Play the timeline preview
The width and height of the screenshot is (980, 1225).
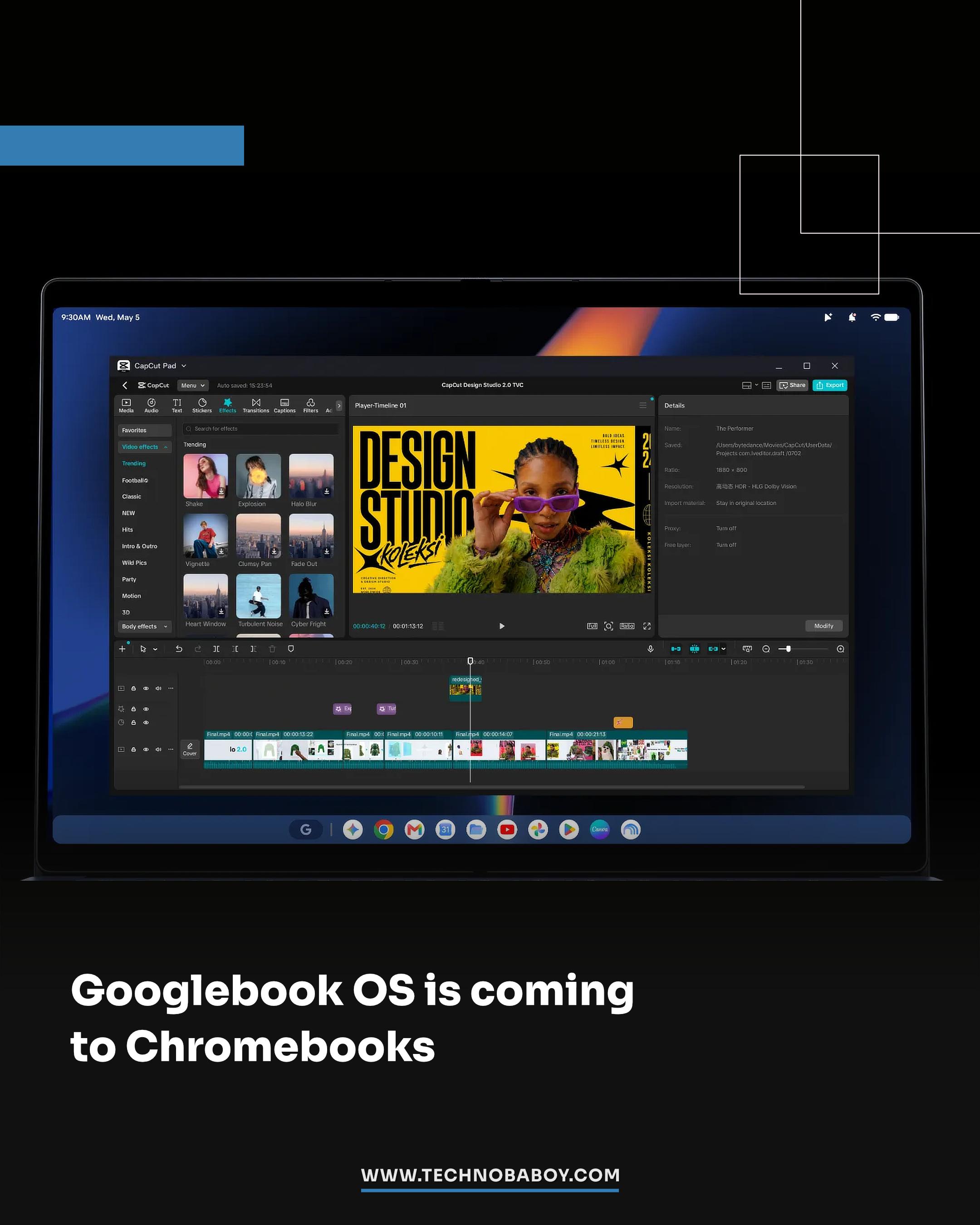pos(502,626)
